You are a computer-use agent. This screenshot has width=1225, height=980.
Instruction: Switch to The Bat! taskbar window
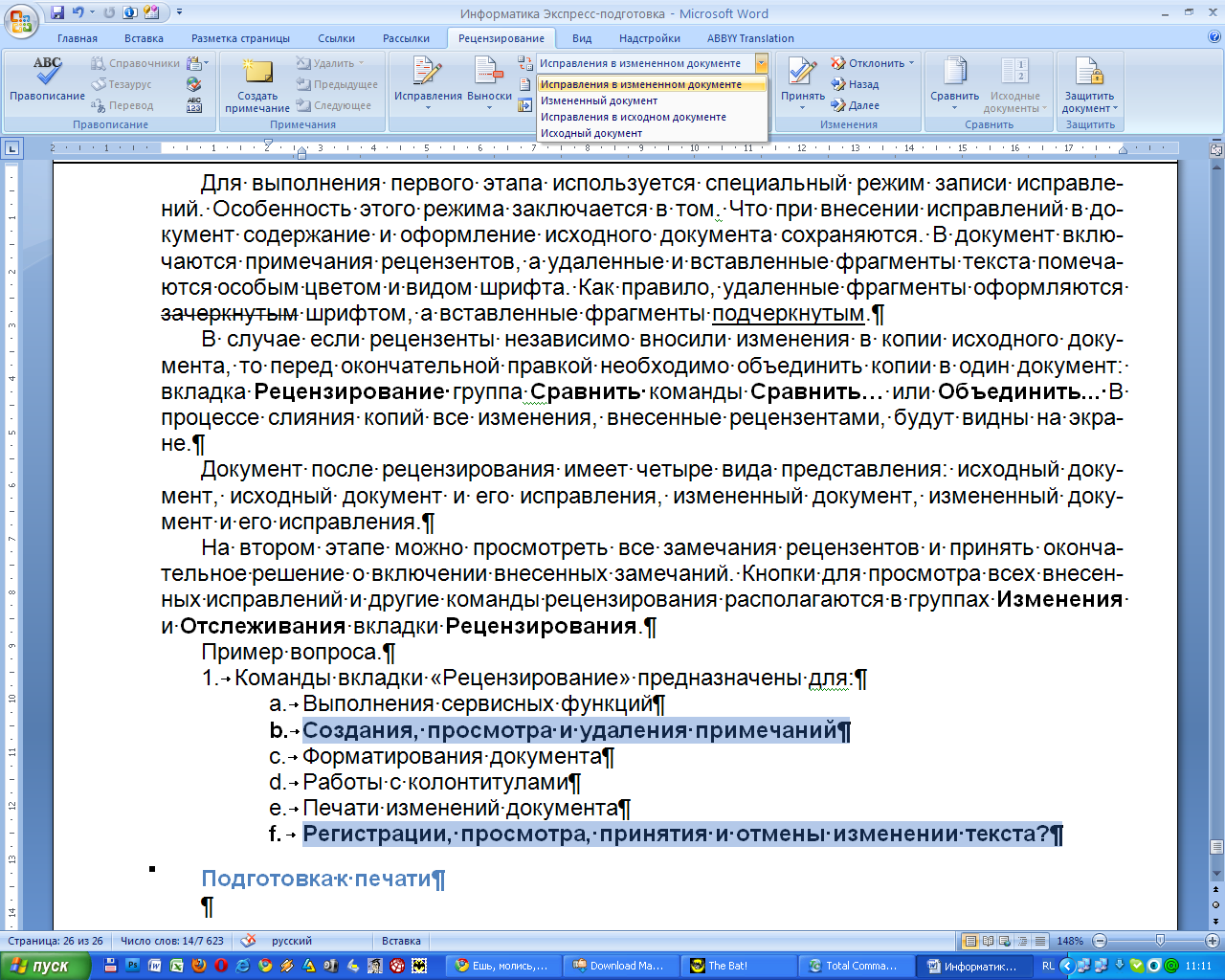tap(740, 966)
